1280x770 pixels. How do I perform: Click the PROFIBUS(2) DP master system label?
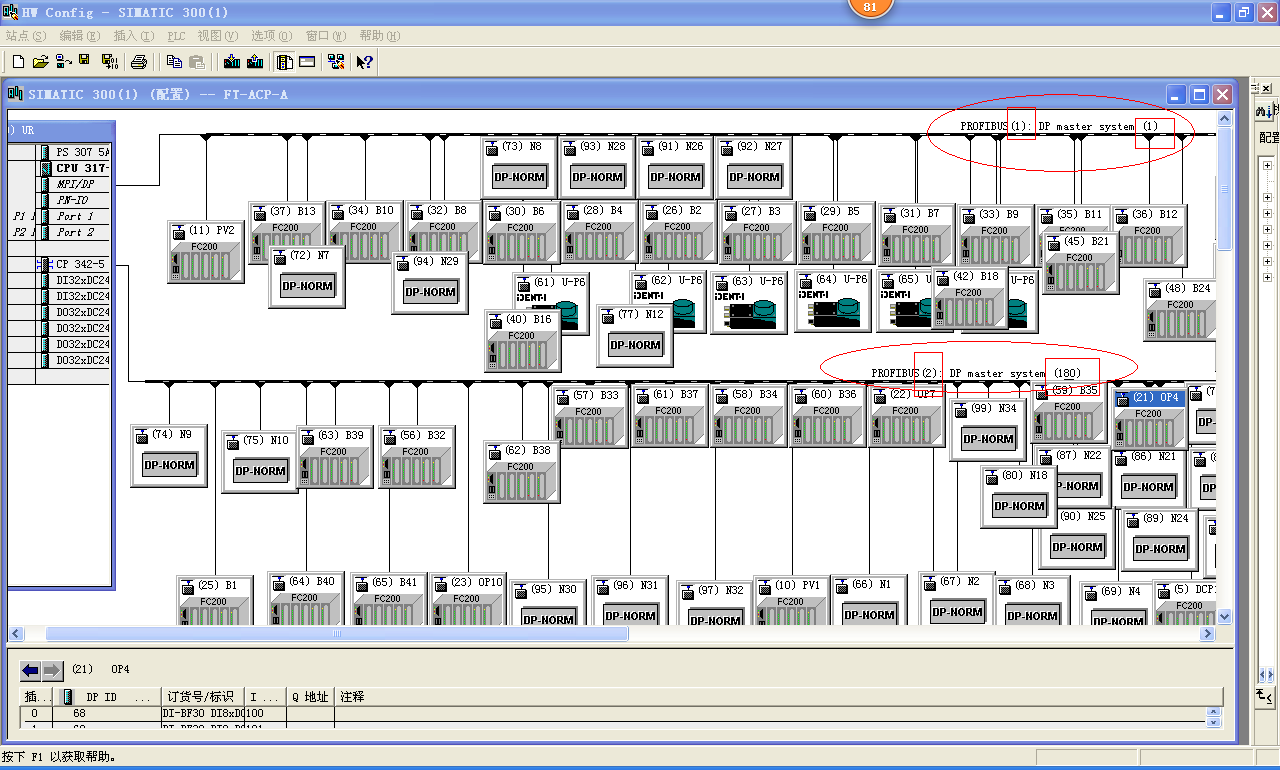(976, 373)
